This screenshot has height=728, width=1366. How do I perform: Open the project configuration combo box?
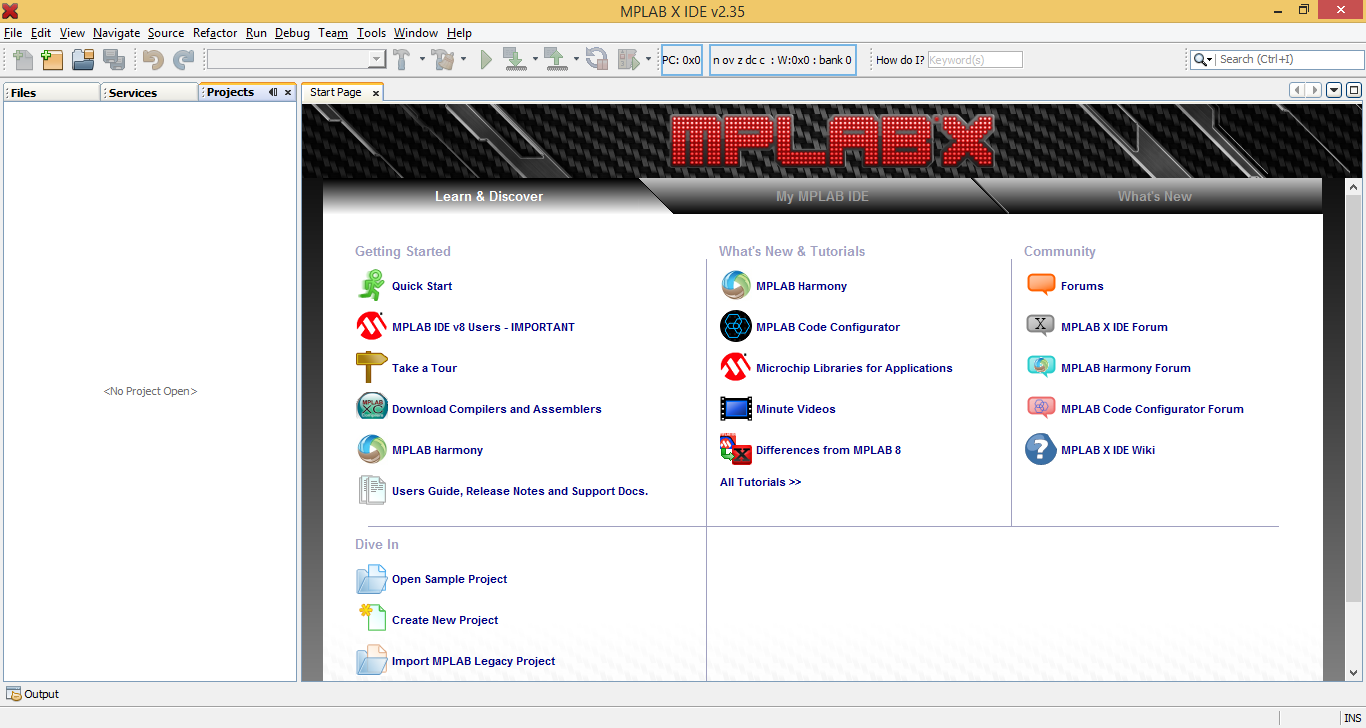296,59
